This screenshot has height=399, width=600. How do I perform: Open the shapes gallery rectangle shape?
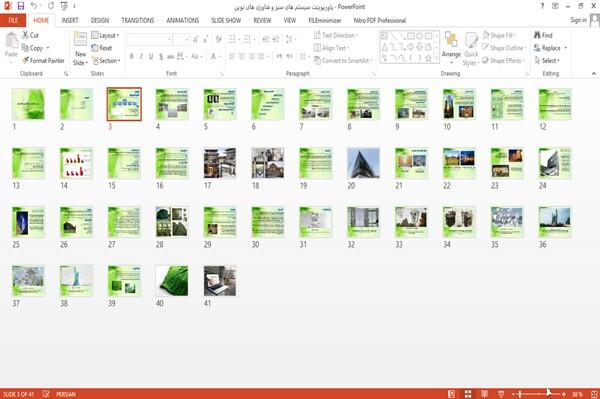tap(411, 36)
